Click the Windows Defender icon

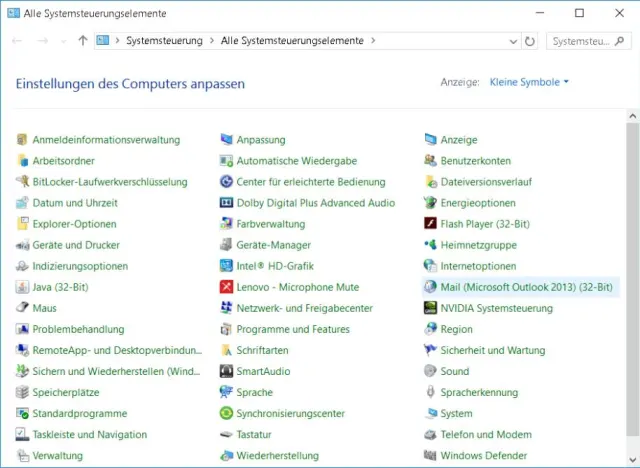pyautogui.click(x=431, y=455)
